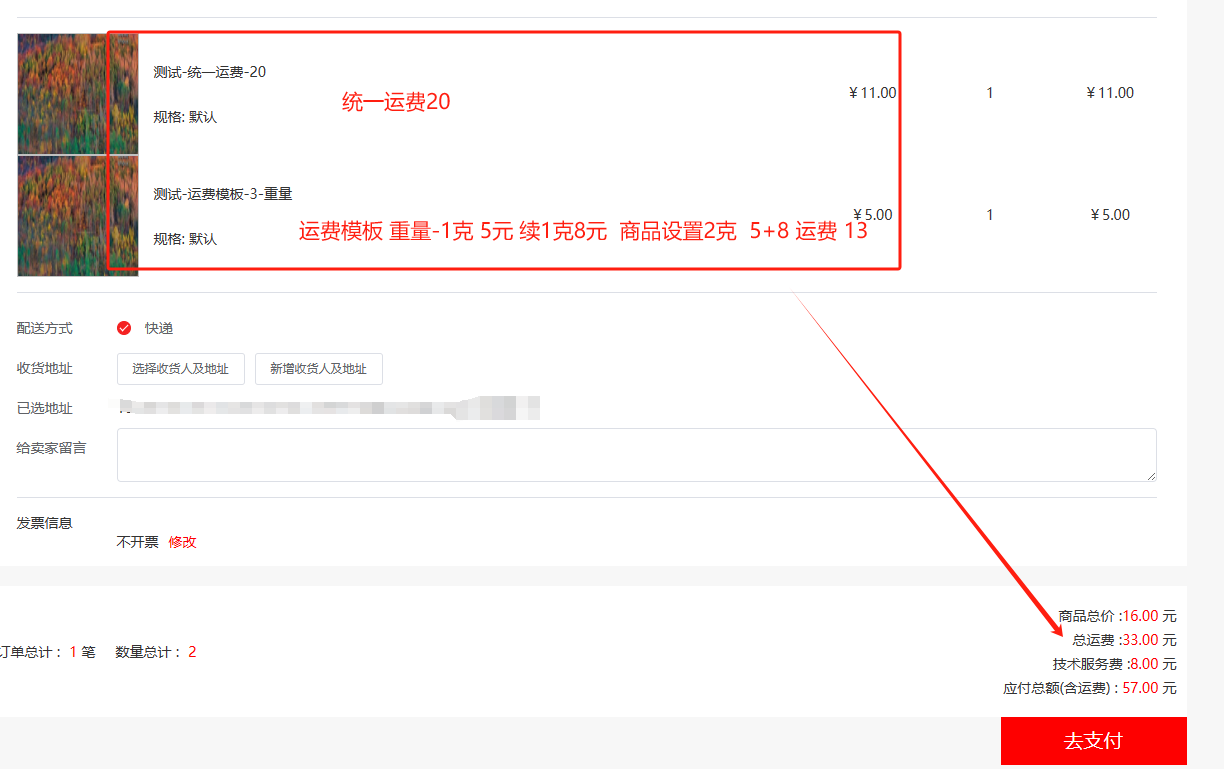
Task: Open the 测试-统一运费-20 product thumbnail
Action: pyautogui.click(x=77, y=94)
